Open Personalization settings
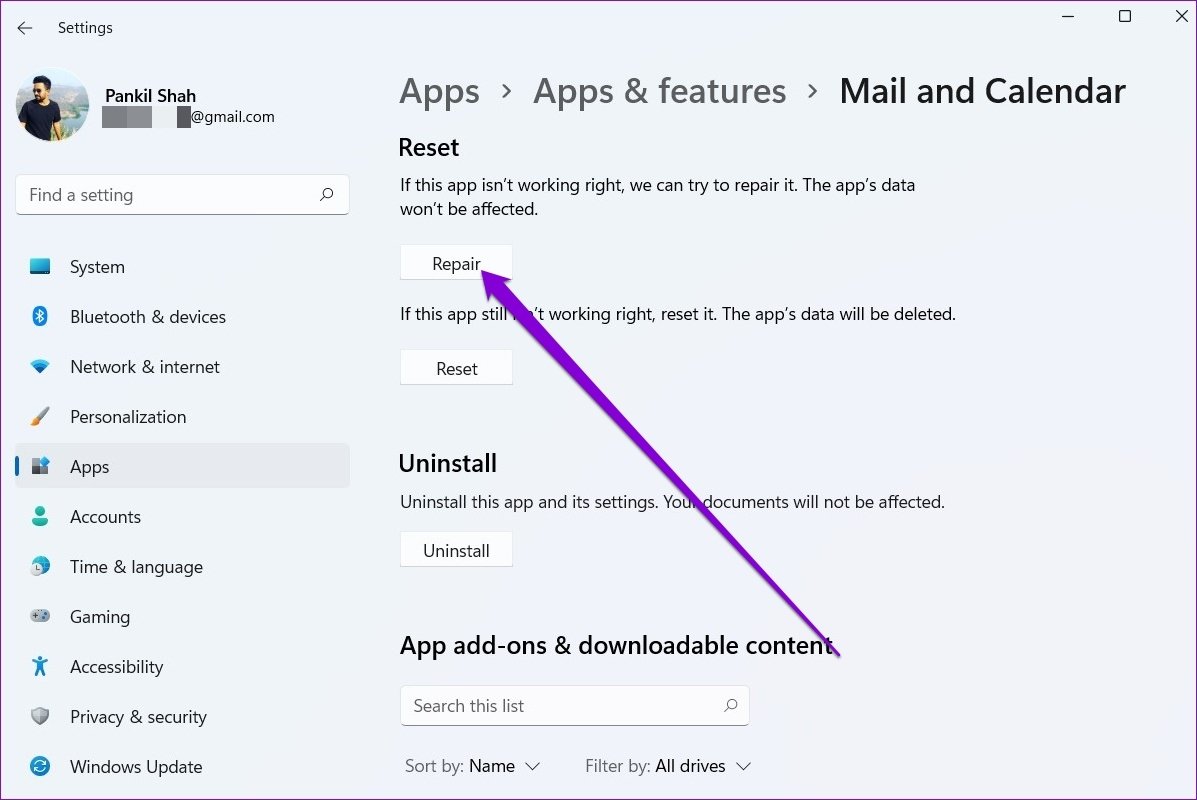 point(182,416)
